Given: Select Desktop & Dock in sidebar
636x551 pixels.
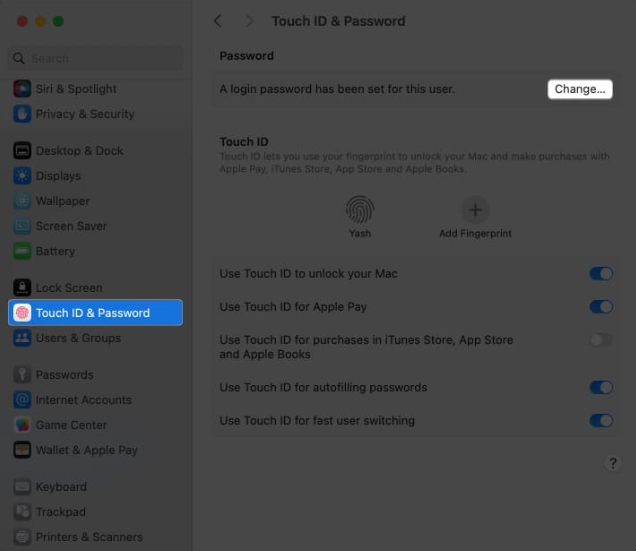Looking at the screenshot, I should (79, 151).
